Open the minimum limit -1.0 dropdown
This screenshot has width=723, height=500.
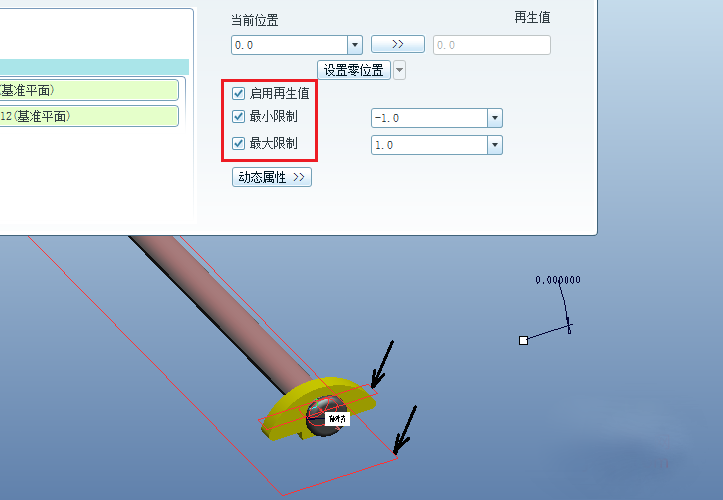(495, 118)
